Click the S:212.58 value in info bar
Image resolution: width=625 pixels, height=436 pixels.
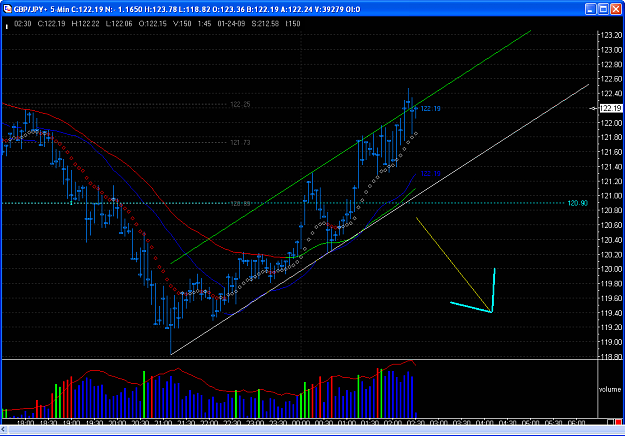pyautogui.click(x=265, y=24)
